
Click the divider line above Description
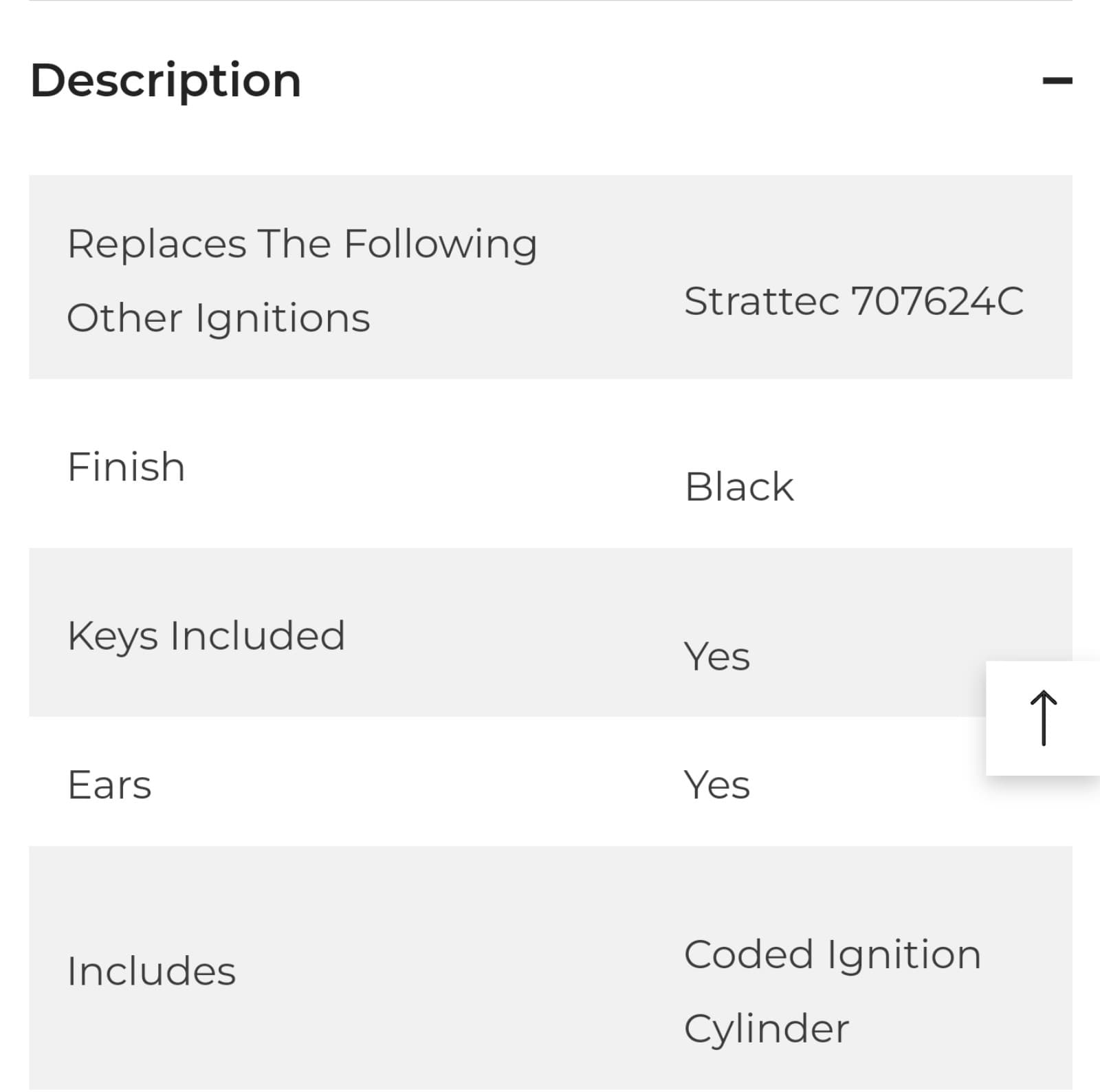coord(550,1)
